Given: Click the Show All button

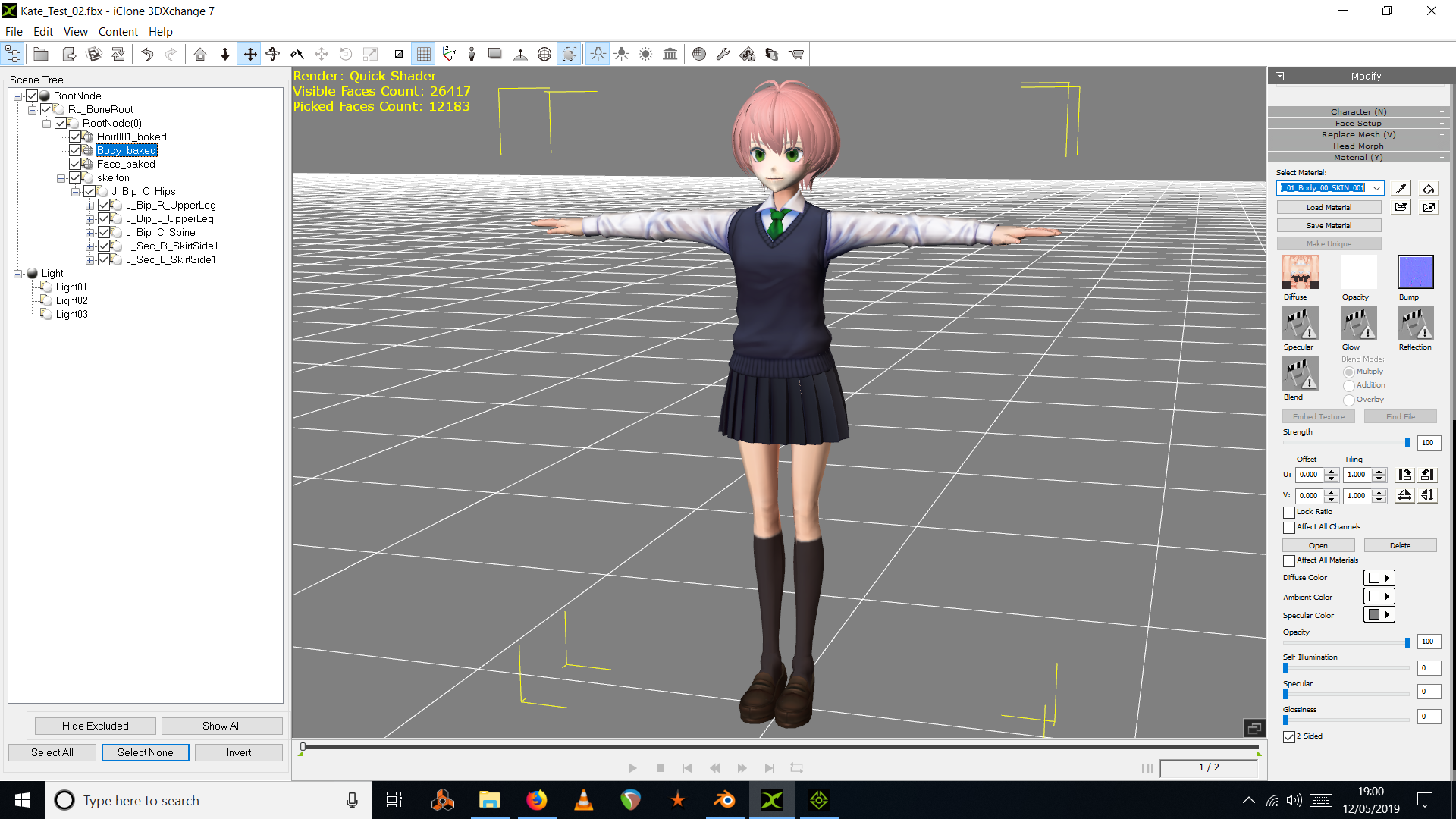Looking at the screenshot, I should tap(221, 726).
